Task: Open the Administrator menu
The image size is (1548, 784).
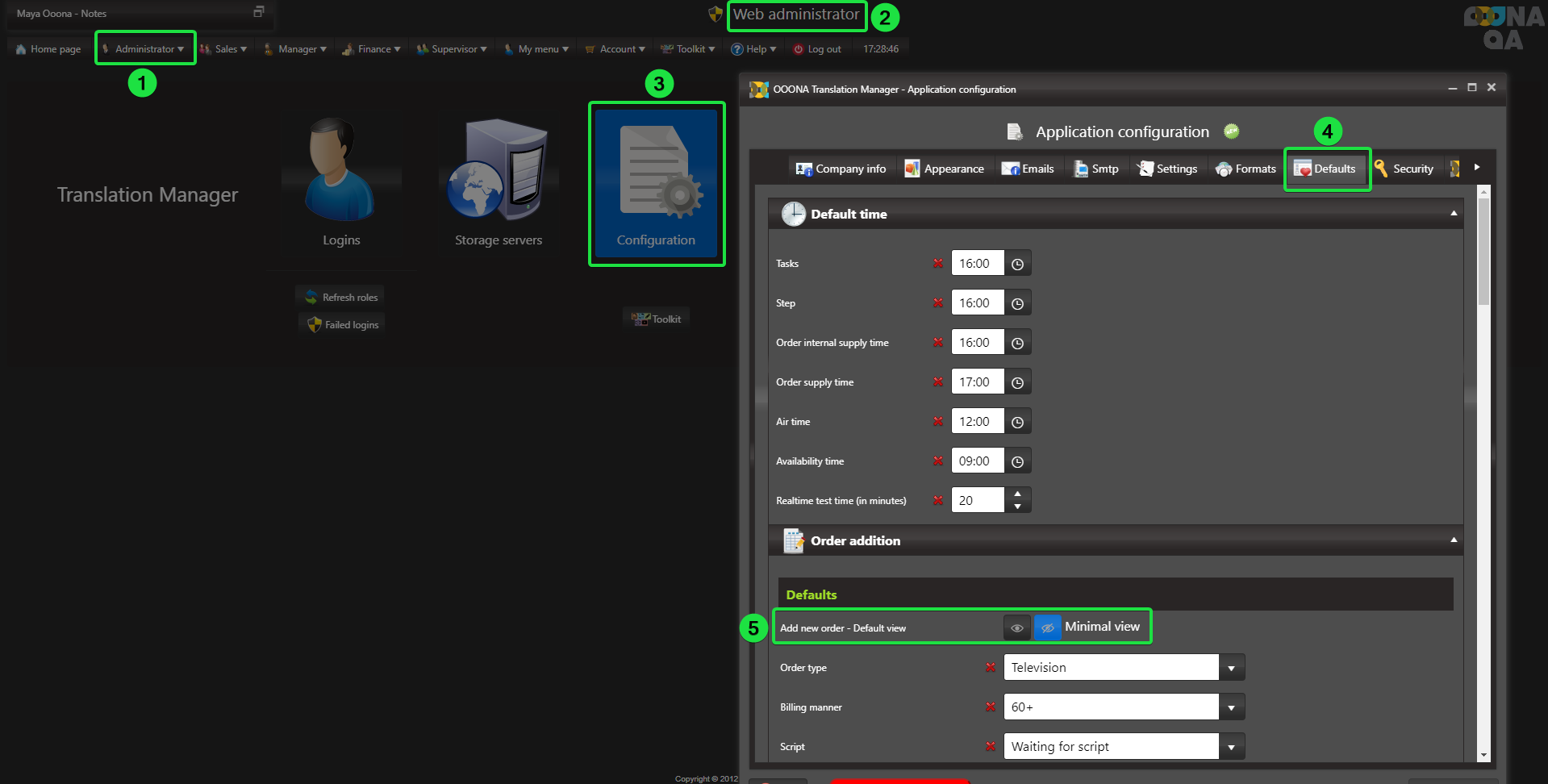Action: [145, 49]
